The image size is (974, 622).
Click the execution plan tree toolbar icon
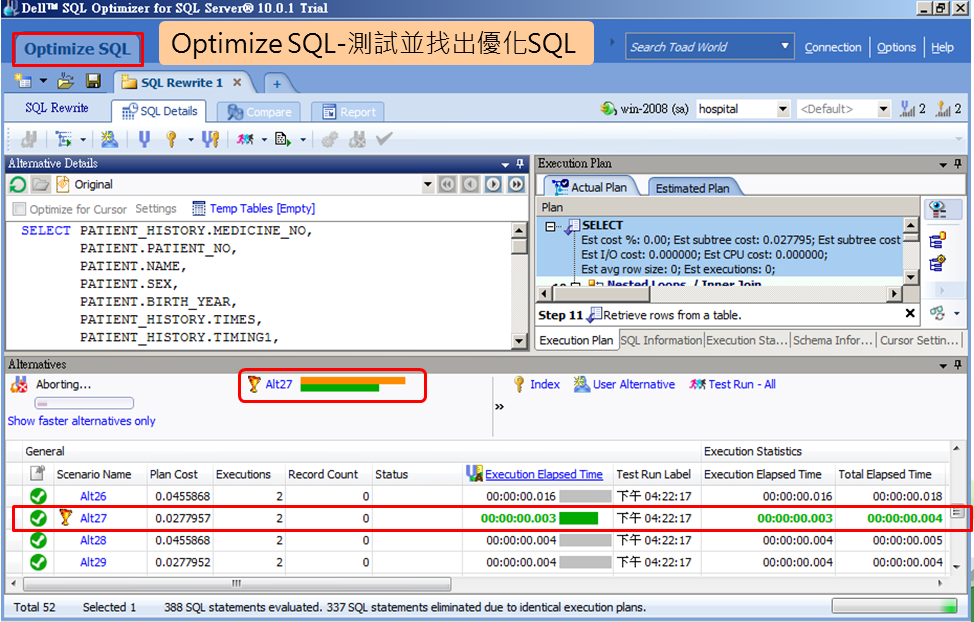(x=63, y=139)
